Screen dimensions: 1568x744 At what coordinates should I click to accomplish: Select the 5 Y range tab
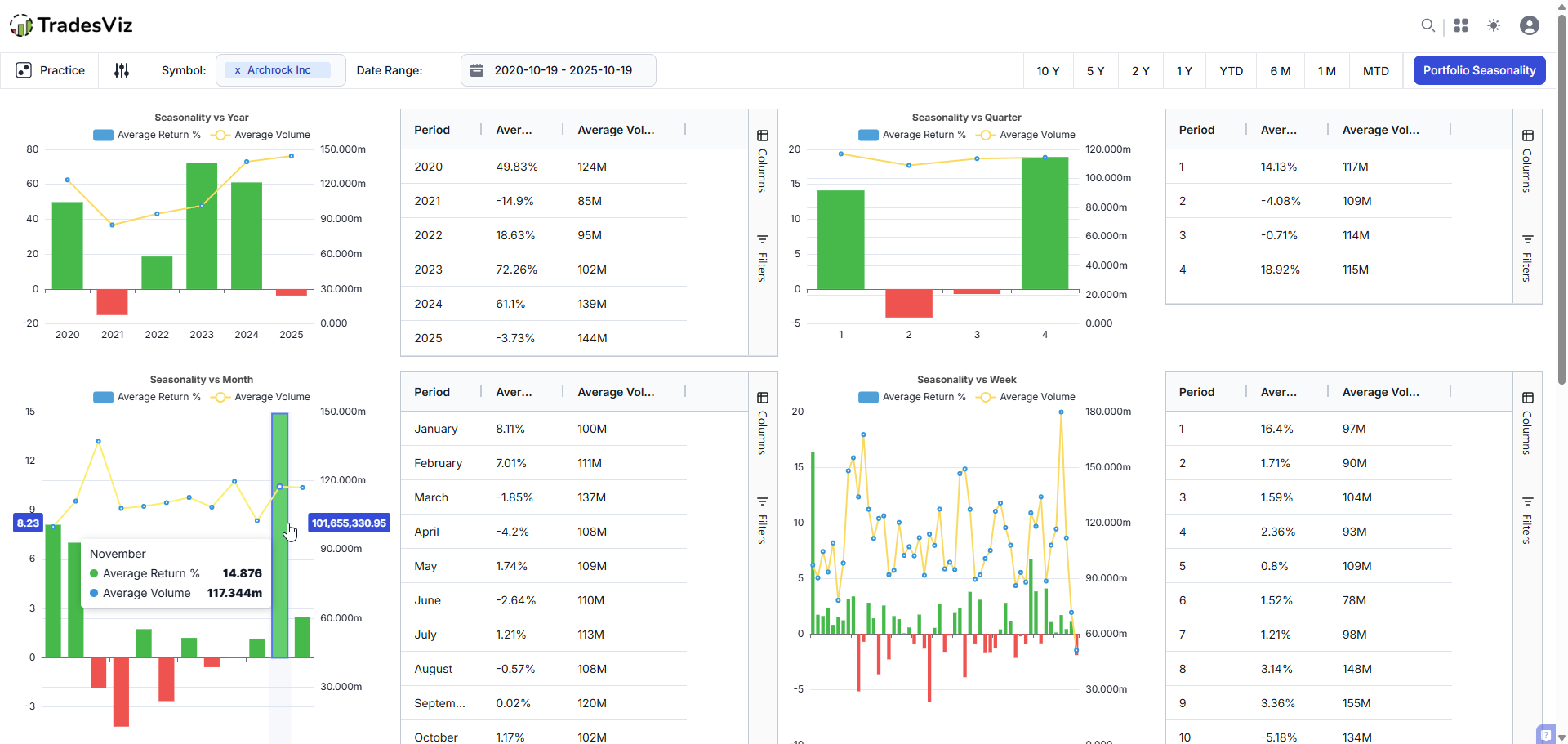pos(1096,71)
